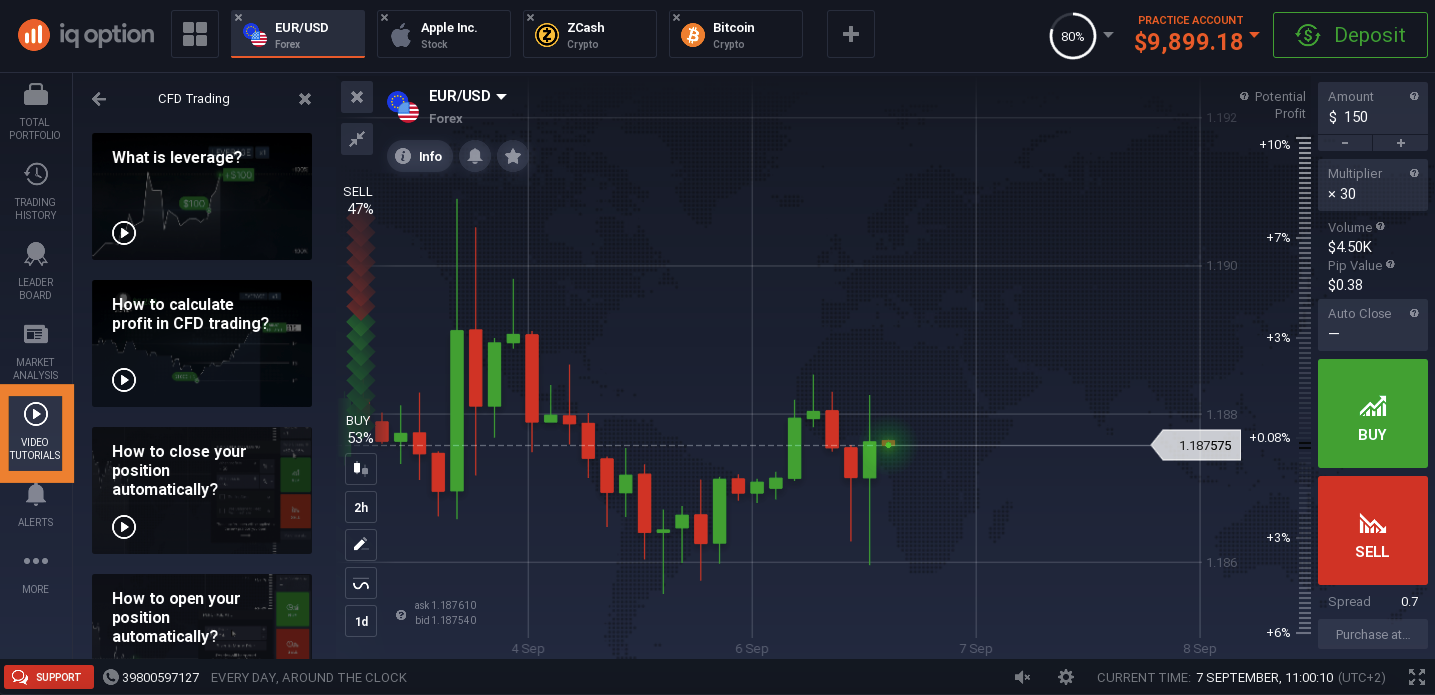Open drawing tools pencil icon

(x=361, y=545)
